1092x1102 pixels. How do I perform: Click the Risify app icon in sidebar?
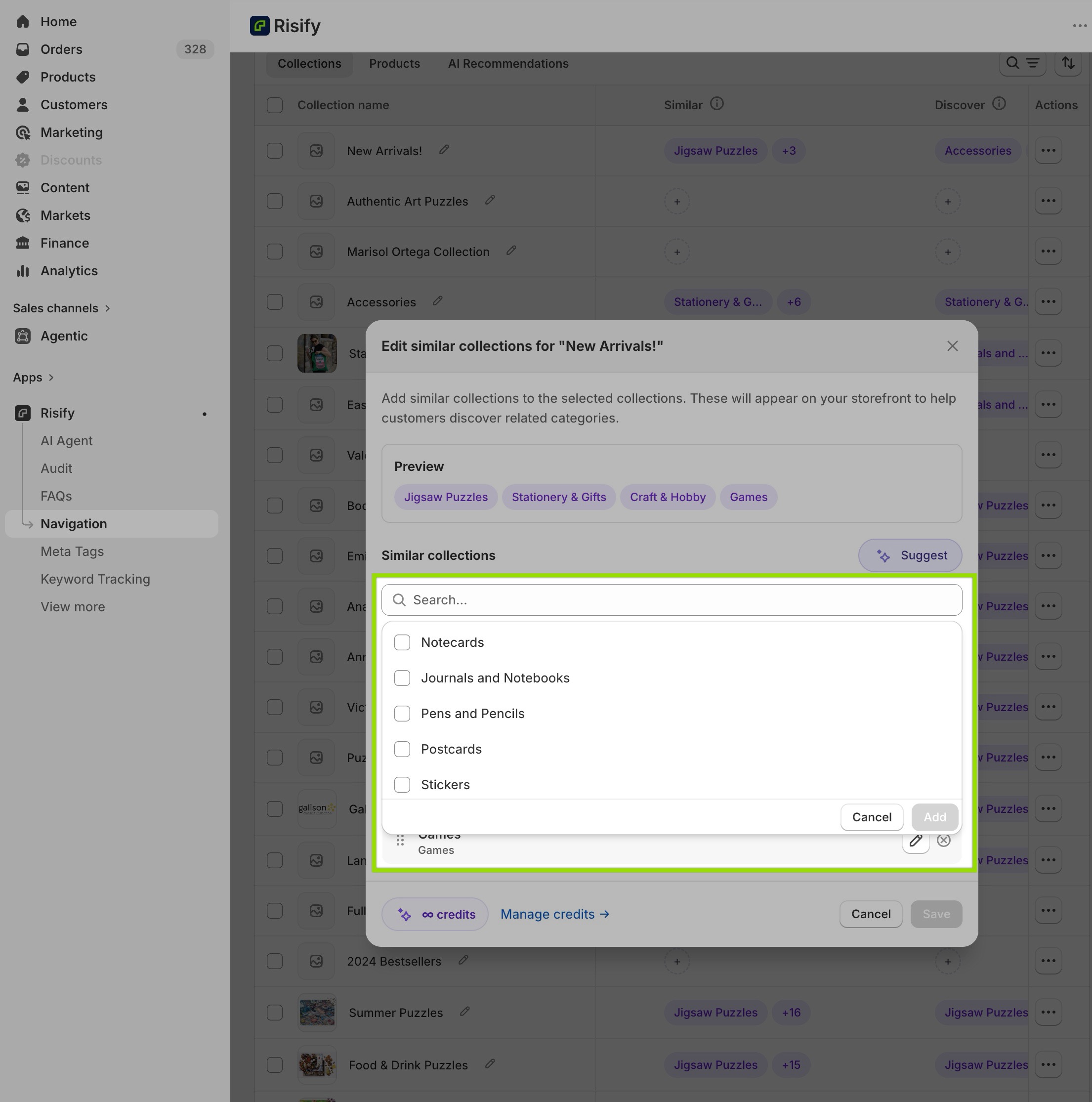click(23, 413)
